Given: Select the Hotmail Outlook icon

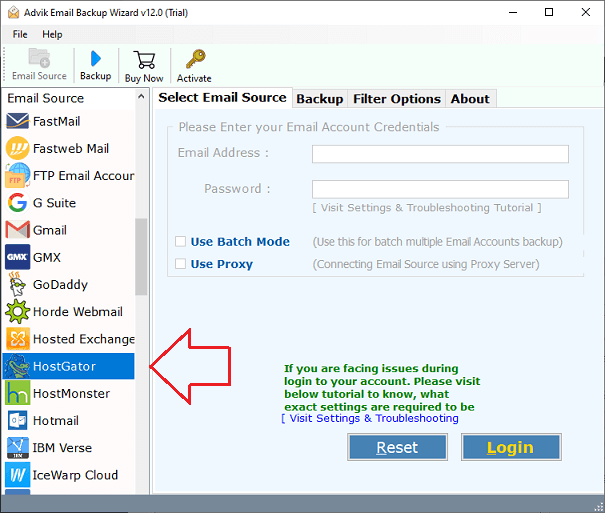Looking at the screenshot, I should (17, 420).
